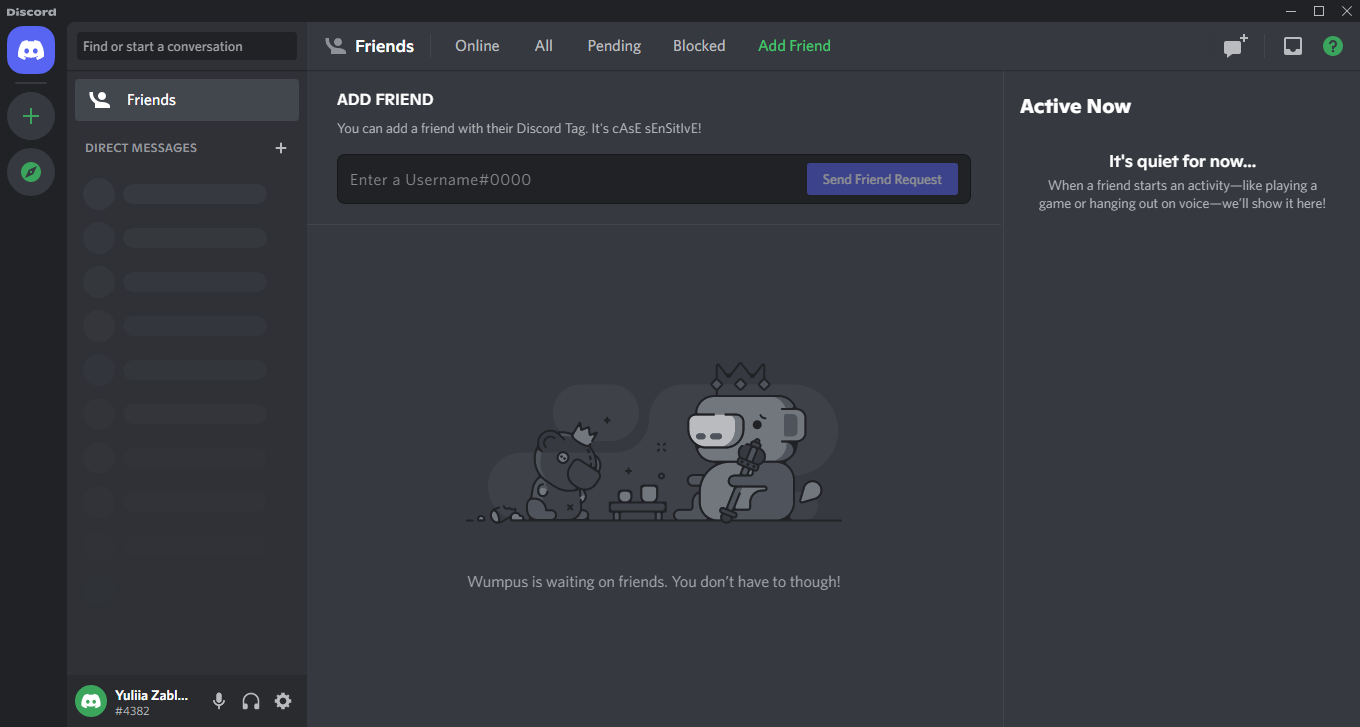The height and width of the screenshot is (727, 1360).
Task: Create a new DM with plus icon
Action: (x=281, y=148)
